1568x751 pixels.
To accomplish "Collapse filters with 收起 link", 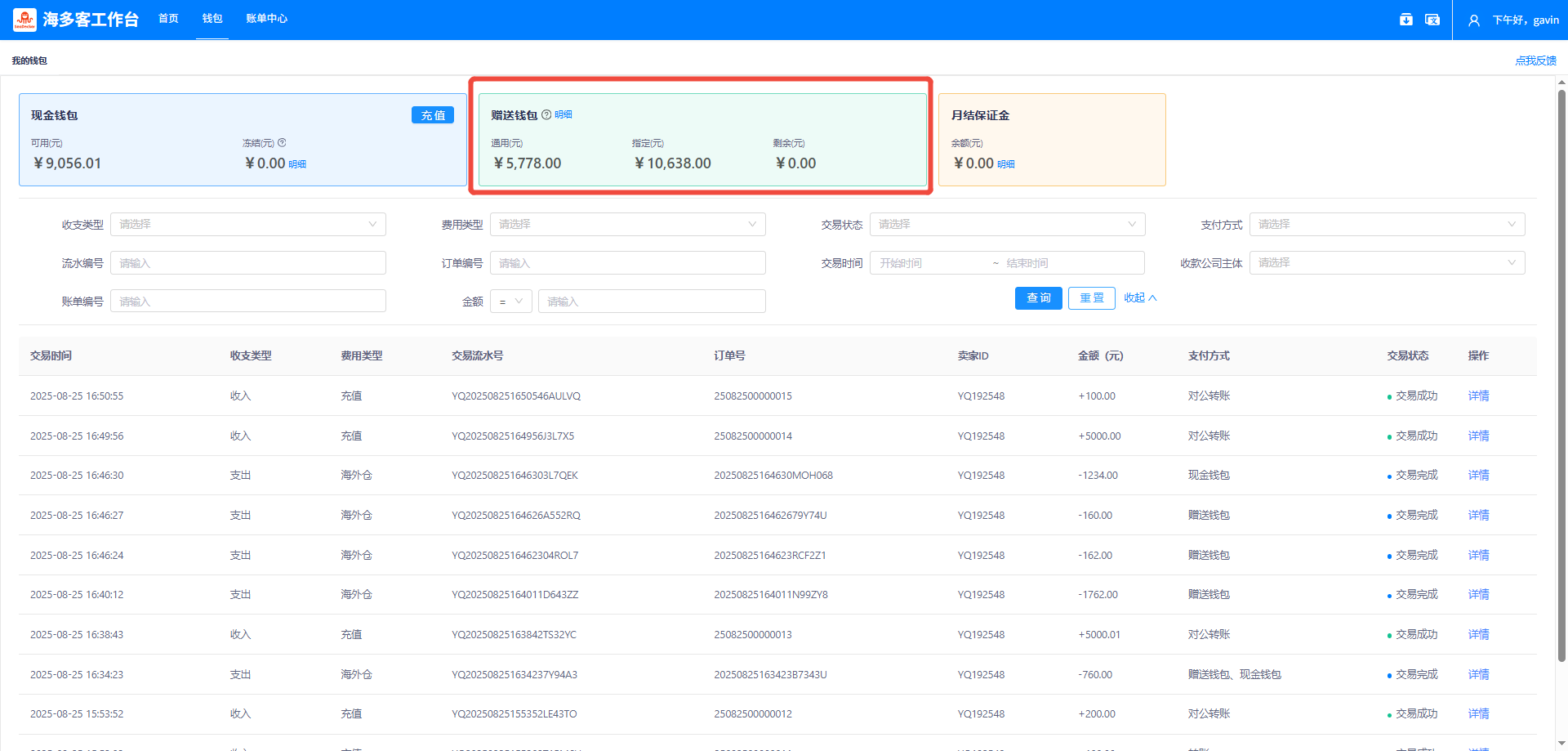I will point(1140,298).
